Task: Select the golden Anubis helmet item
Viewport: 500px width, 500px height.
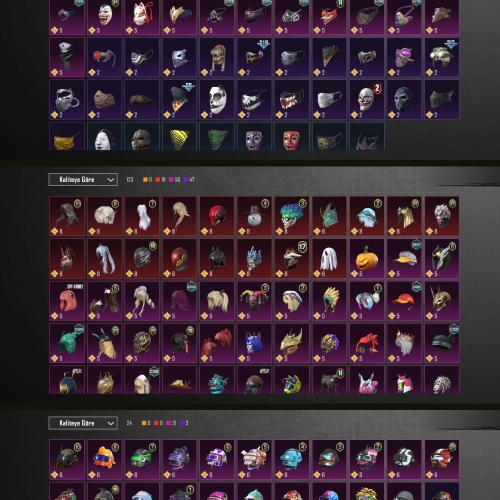Action: point(442,301)
